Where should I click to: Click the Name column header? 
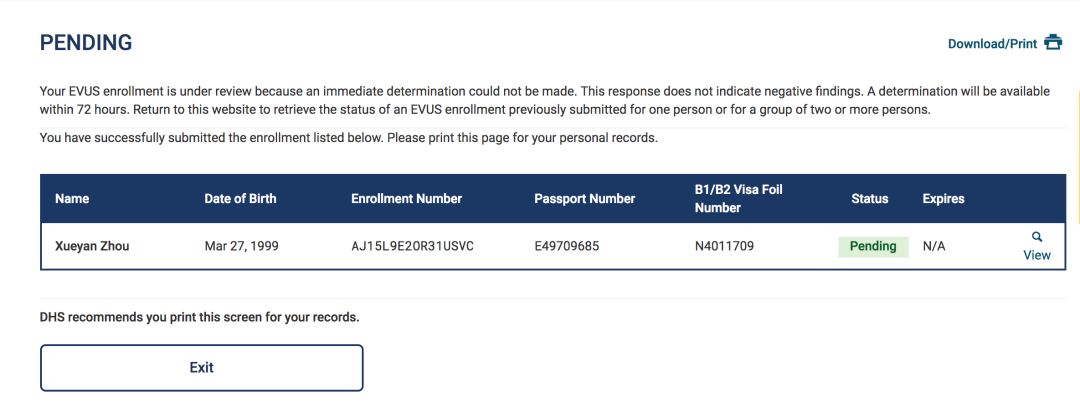[72, 198]
